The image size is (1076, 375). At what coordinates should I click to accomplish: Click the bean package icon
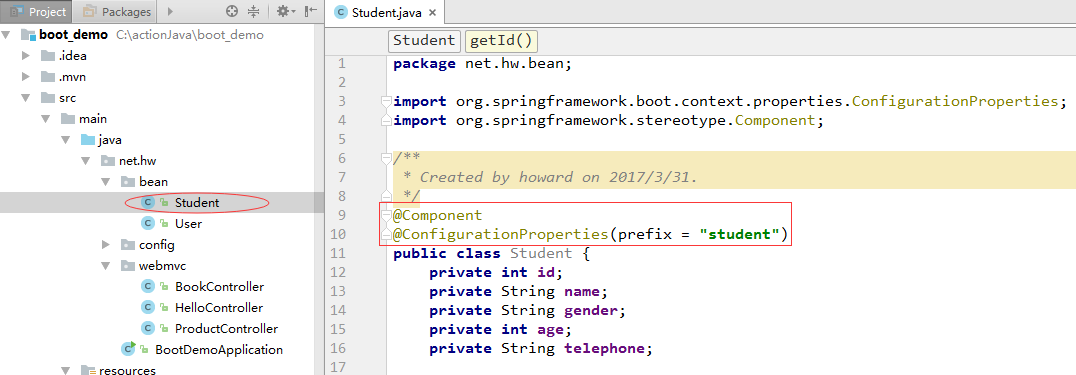click(x=127, y=182)
